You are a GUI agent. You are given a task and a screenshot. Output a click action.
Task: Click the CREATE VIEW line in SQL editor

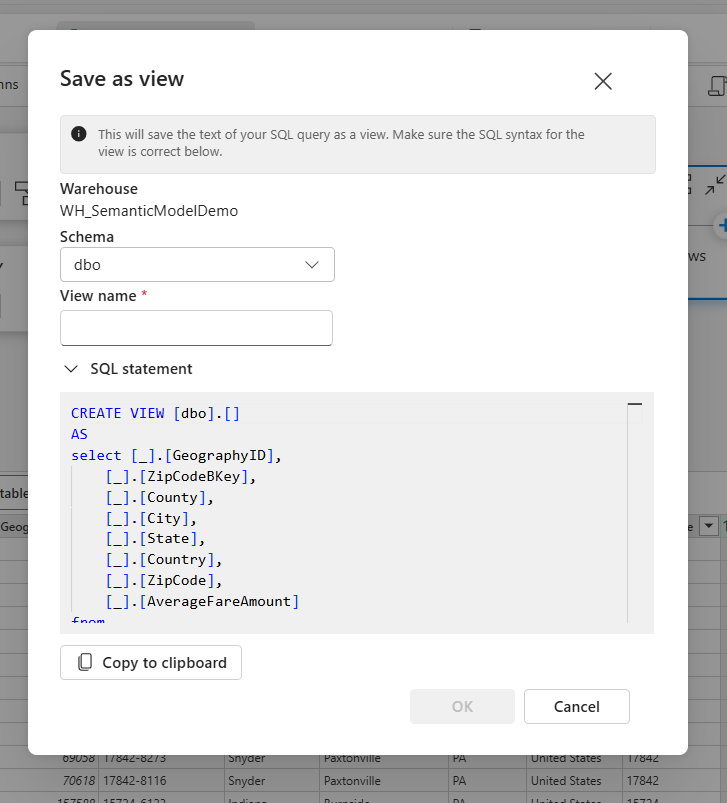pos(155,413)
